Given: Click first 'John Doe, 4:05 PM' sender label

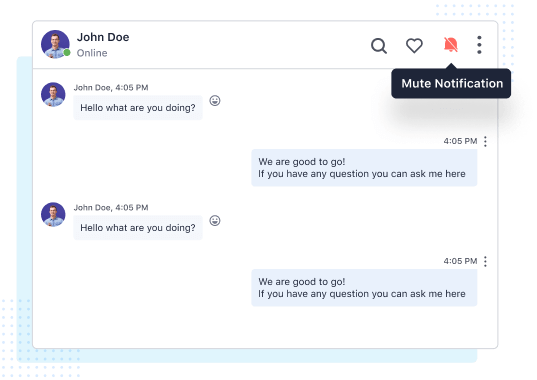Looking at the screenshot, I should coord(111,88).
